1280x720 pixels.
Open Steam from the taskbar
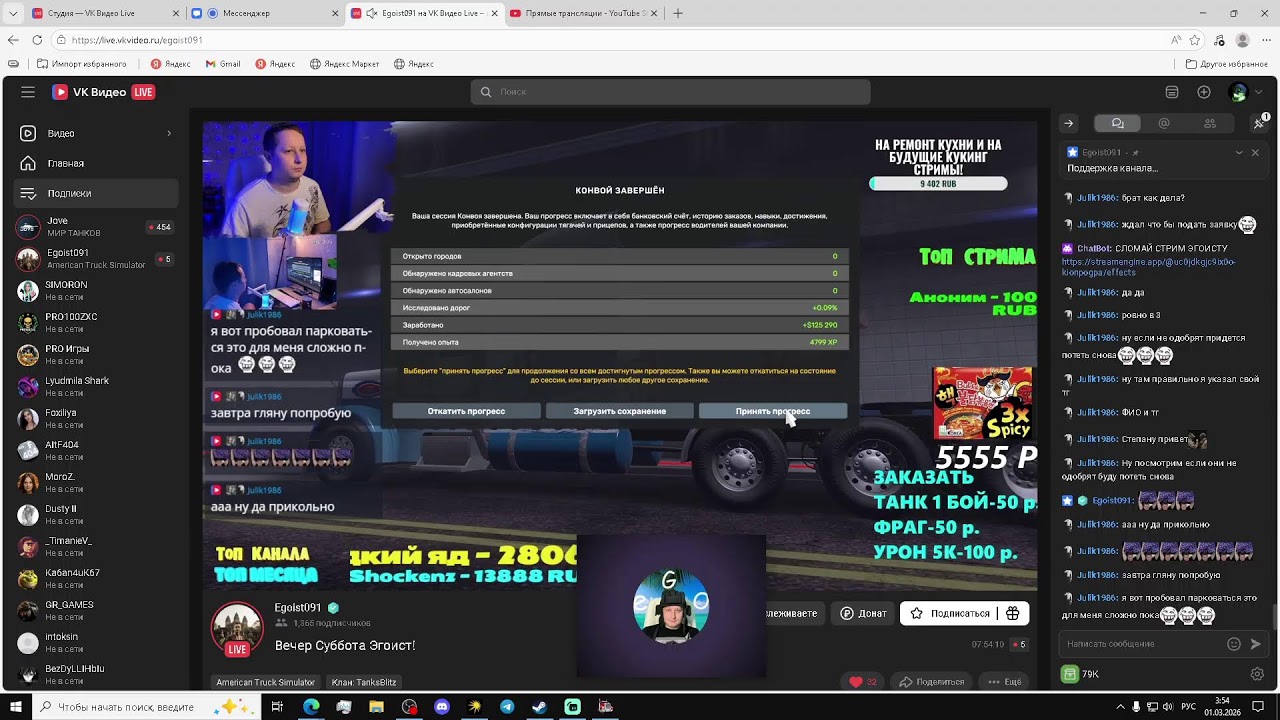click(x=539, y=707)
